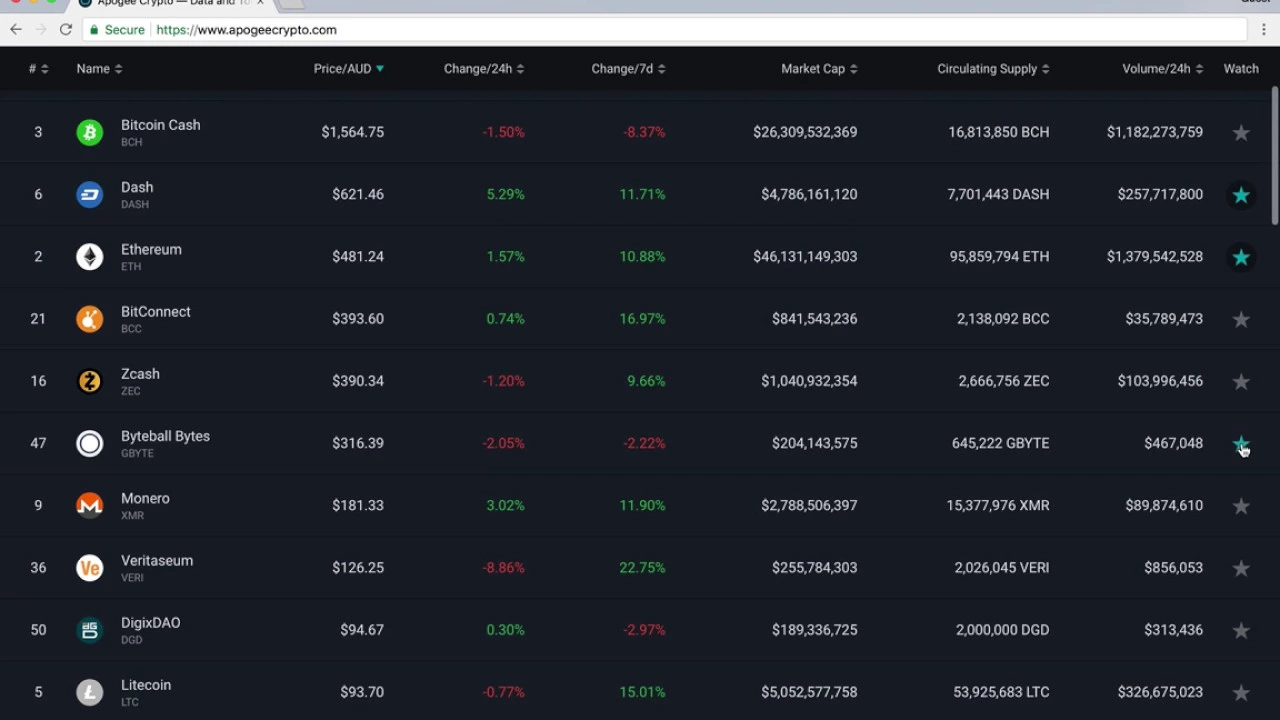
Task: Click the Watch column header
Action: pos(1241,69)
